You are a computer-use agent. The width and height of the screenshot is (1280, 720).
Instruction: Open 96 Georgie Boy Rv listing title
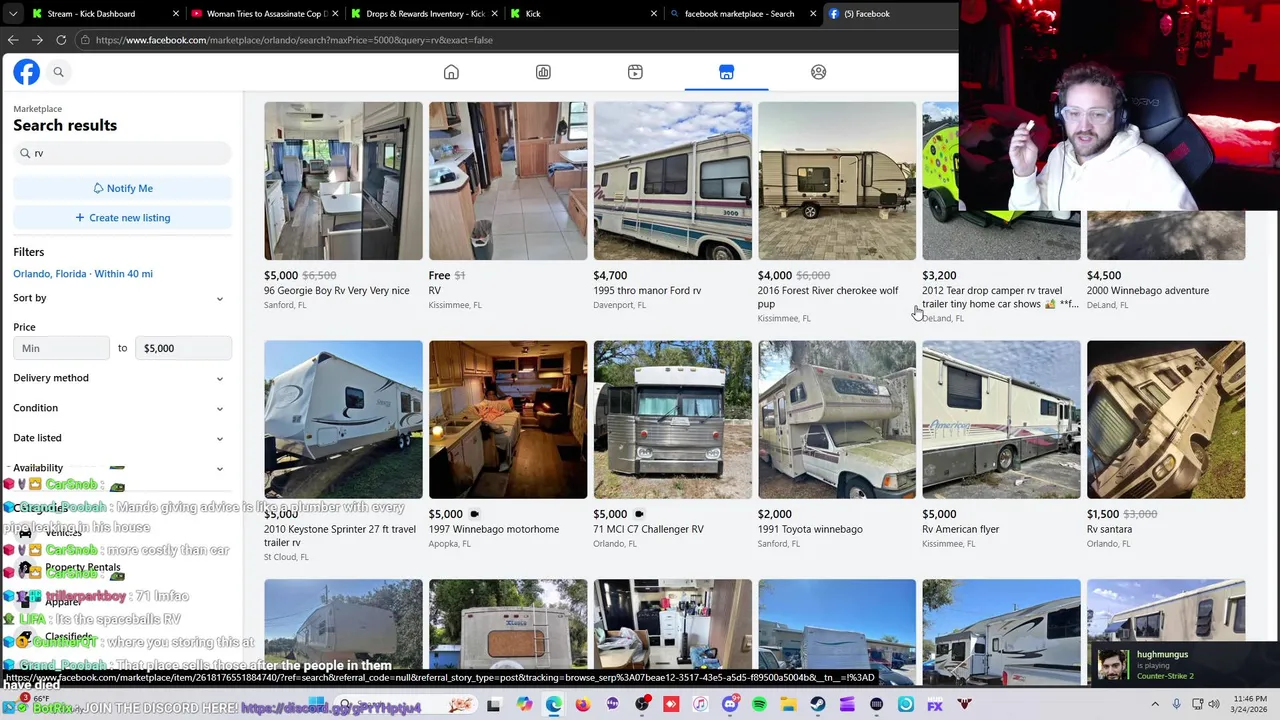[336, 291]
